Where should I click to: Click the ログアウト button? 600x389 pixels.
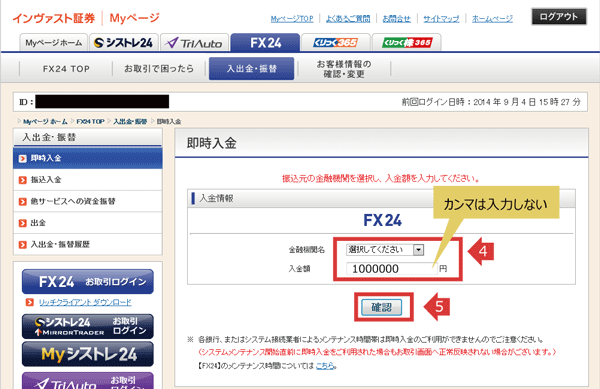(559, 16)
